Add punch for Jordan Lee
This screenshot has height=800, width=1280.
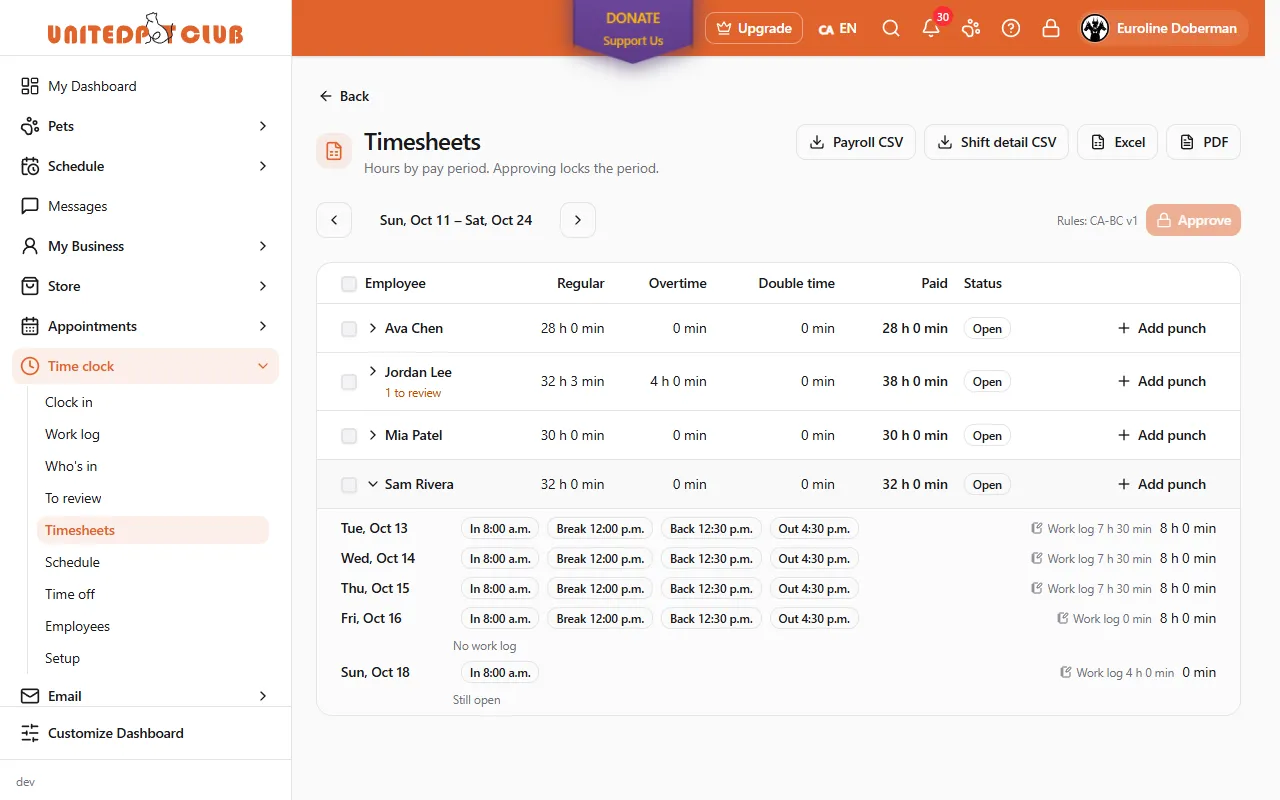pos(1161,381)
